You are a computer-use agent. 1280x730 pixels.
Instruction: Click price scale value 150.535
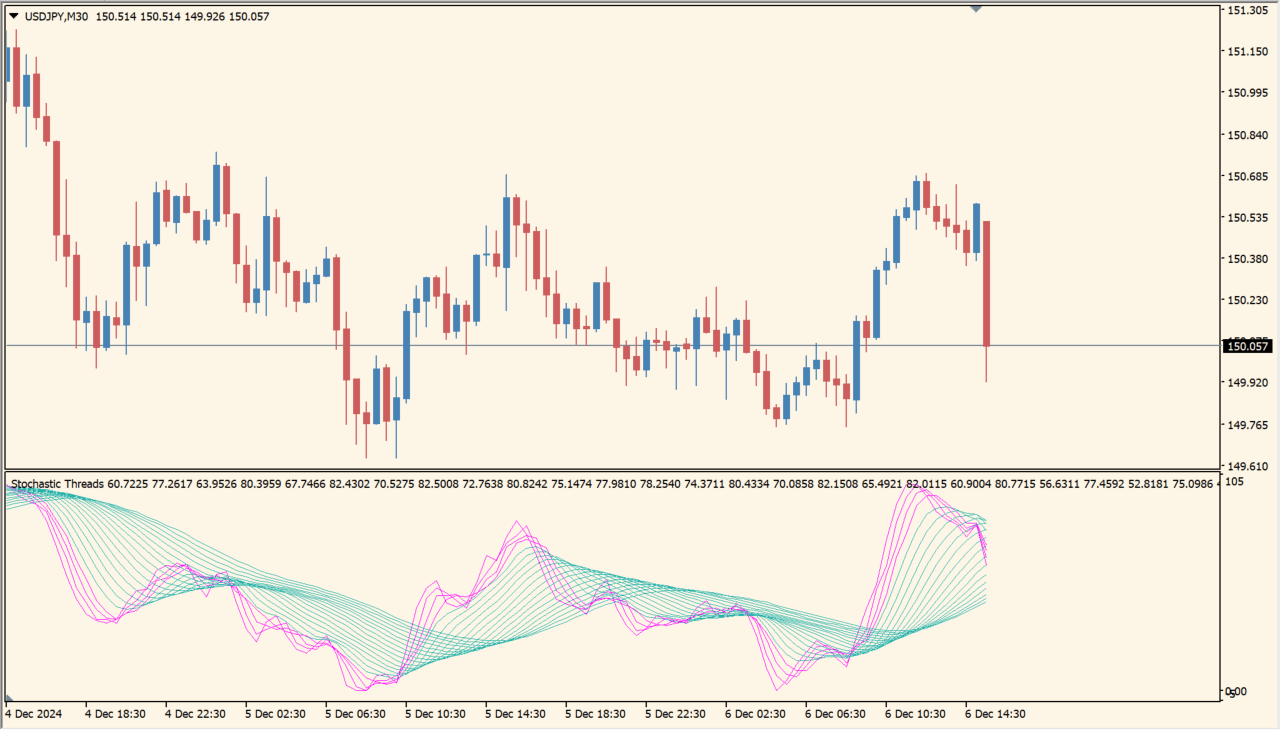click(1246, 217)
